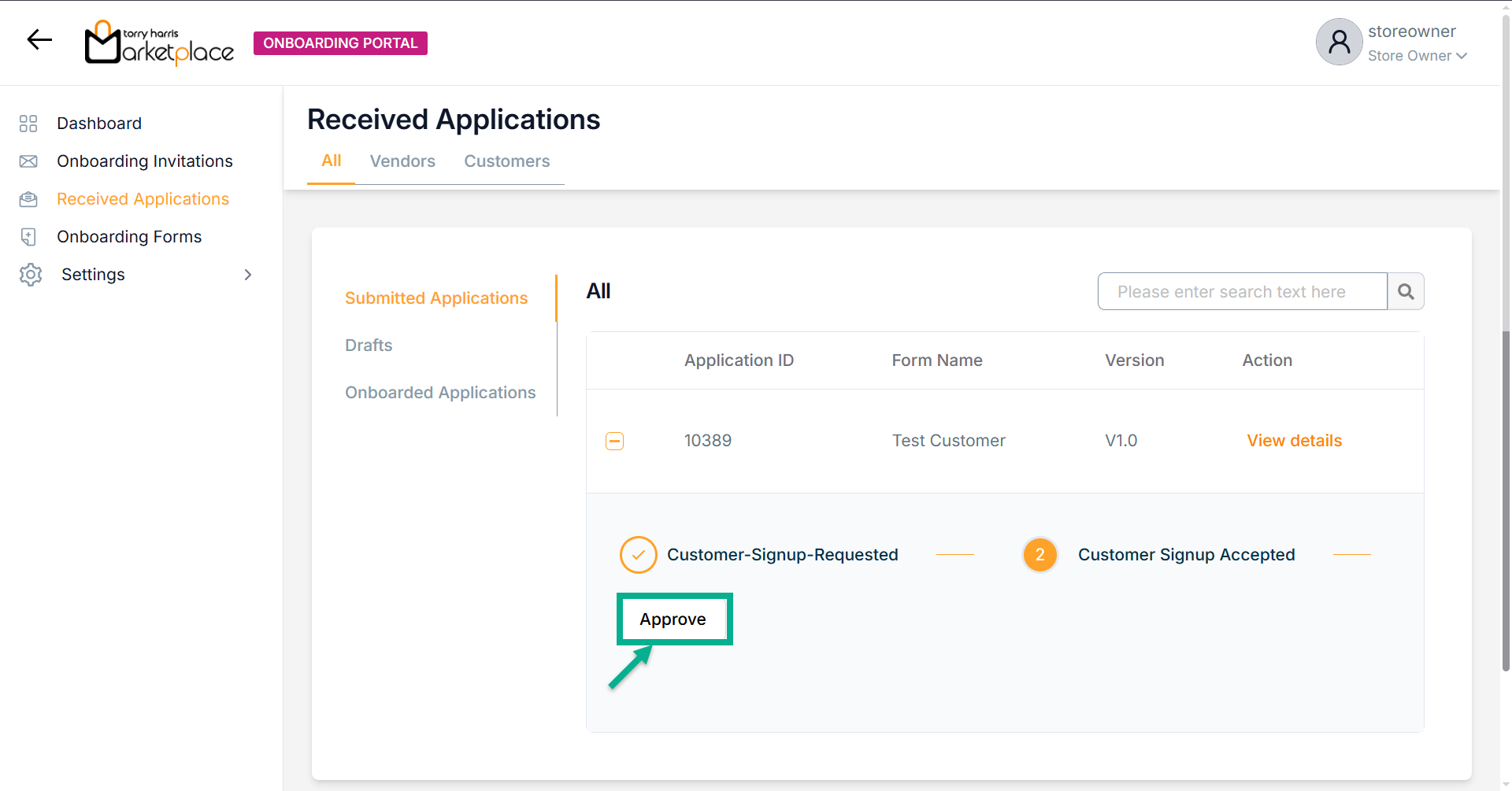Focus the search text input field
Viewport: 1512px width, 791px height.
pos(1242,292)
